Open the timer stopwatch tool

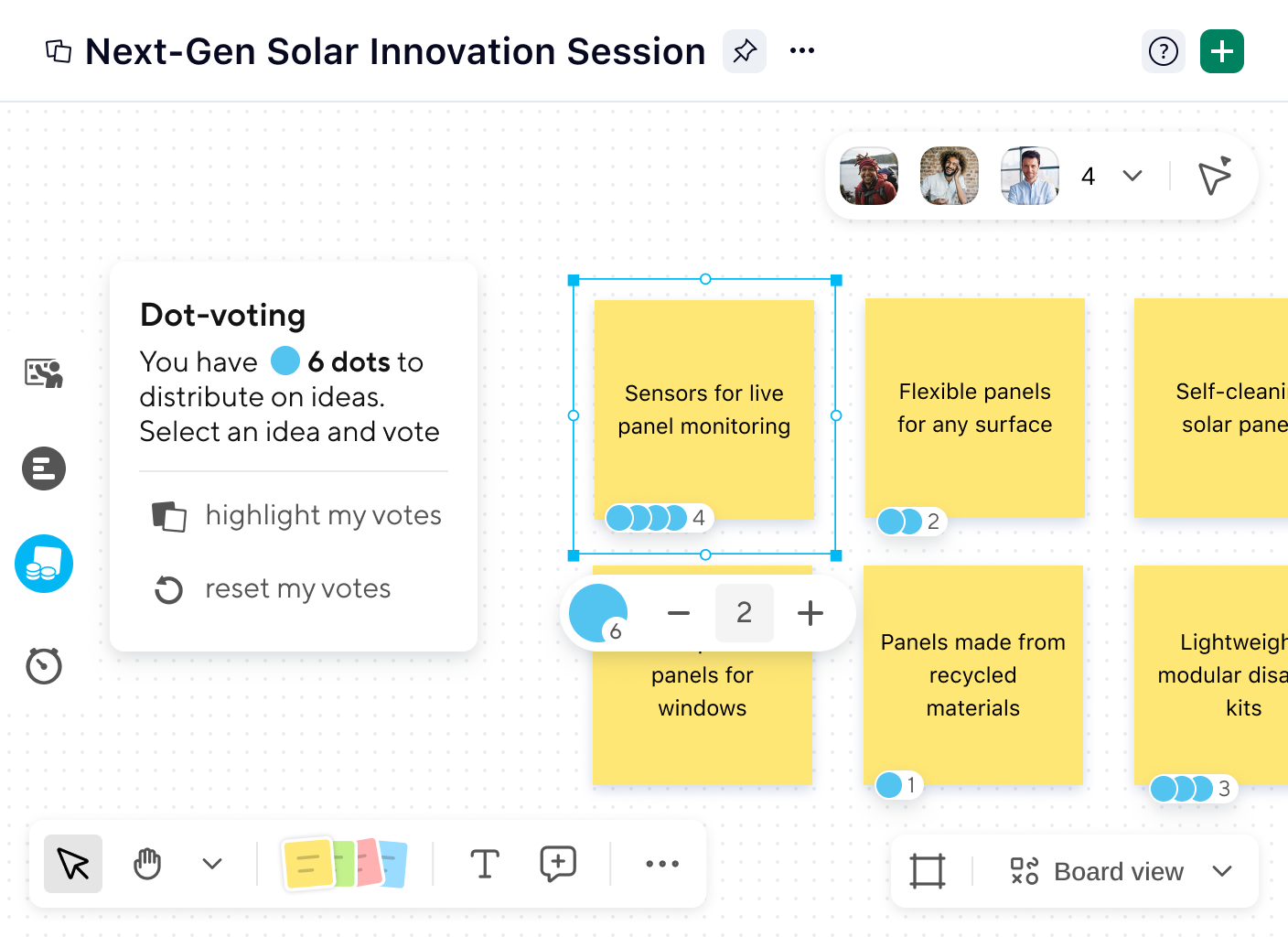tap(43, 665)
